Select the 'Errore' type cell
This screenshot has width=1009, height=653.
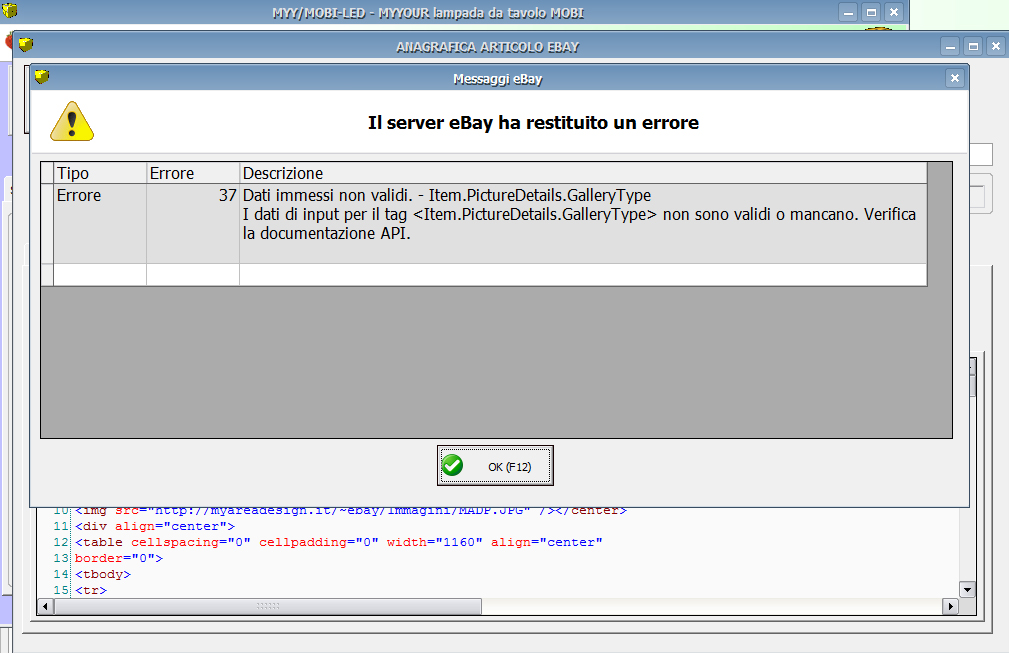100,223
